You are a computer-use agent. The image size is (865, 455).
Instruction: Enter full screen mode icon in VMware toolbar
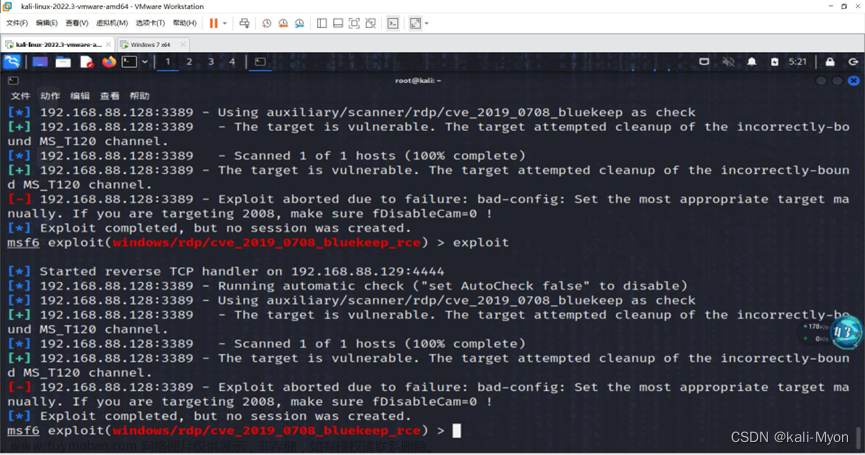tap(354, 23)
